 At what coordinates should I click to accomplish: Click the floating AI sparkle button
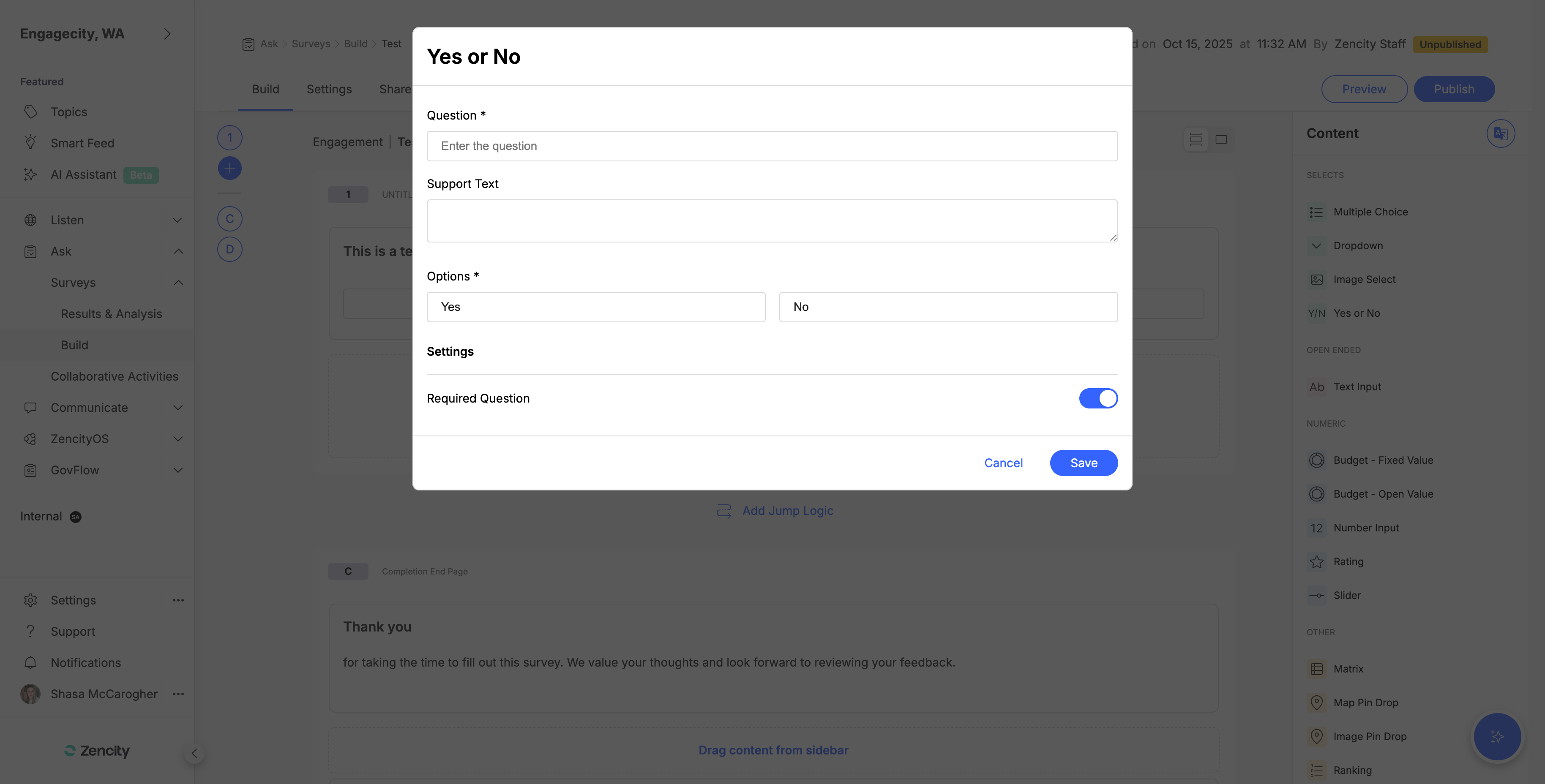(1497, 737)
